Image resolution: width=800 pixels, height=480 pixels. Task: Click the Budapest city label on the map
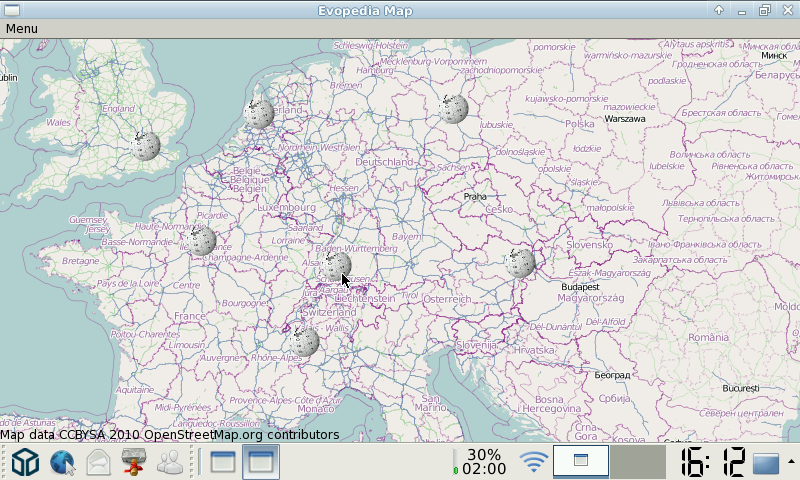click(580, 287)
